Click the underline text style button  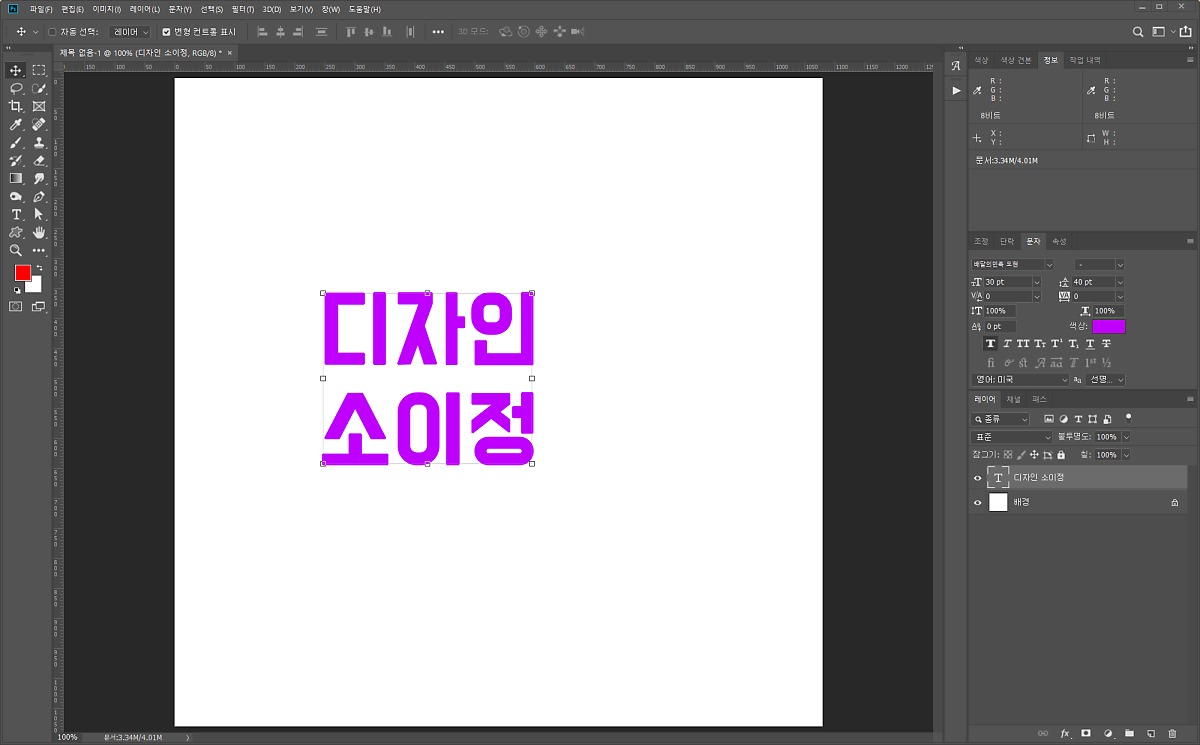click(x=1090, y=344)
